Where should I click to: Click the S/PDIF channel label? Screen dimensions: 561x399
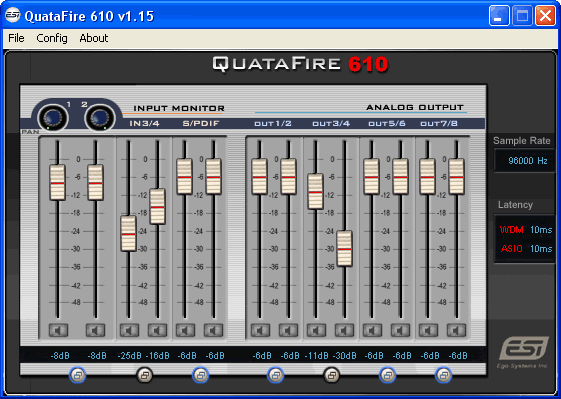pos(201,123)
